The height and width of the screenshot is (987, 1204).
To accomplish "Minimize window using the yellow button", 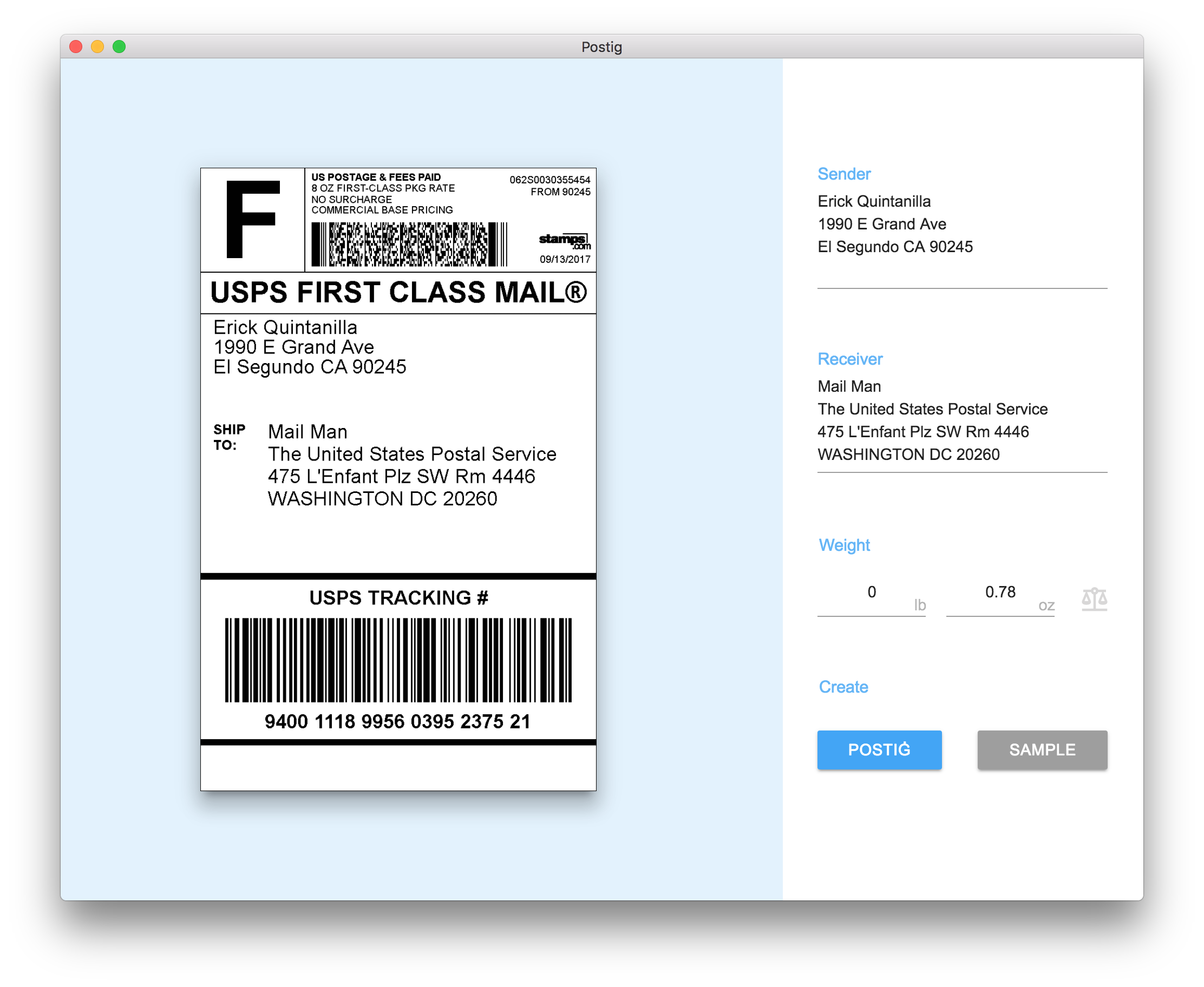I will 97,47.
